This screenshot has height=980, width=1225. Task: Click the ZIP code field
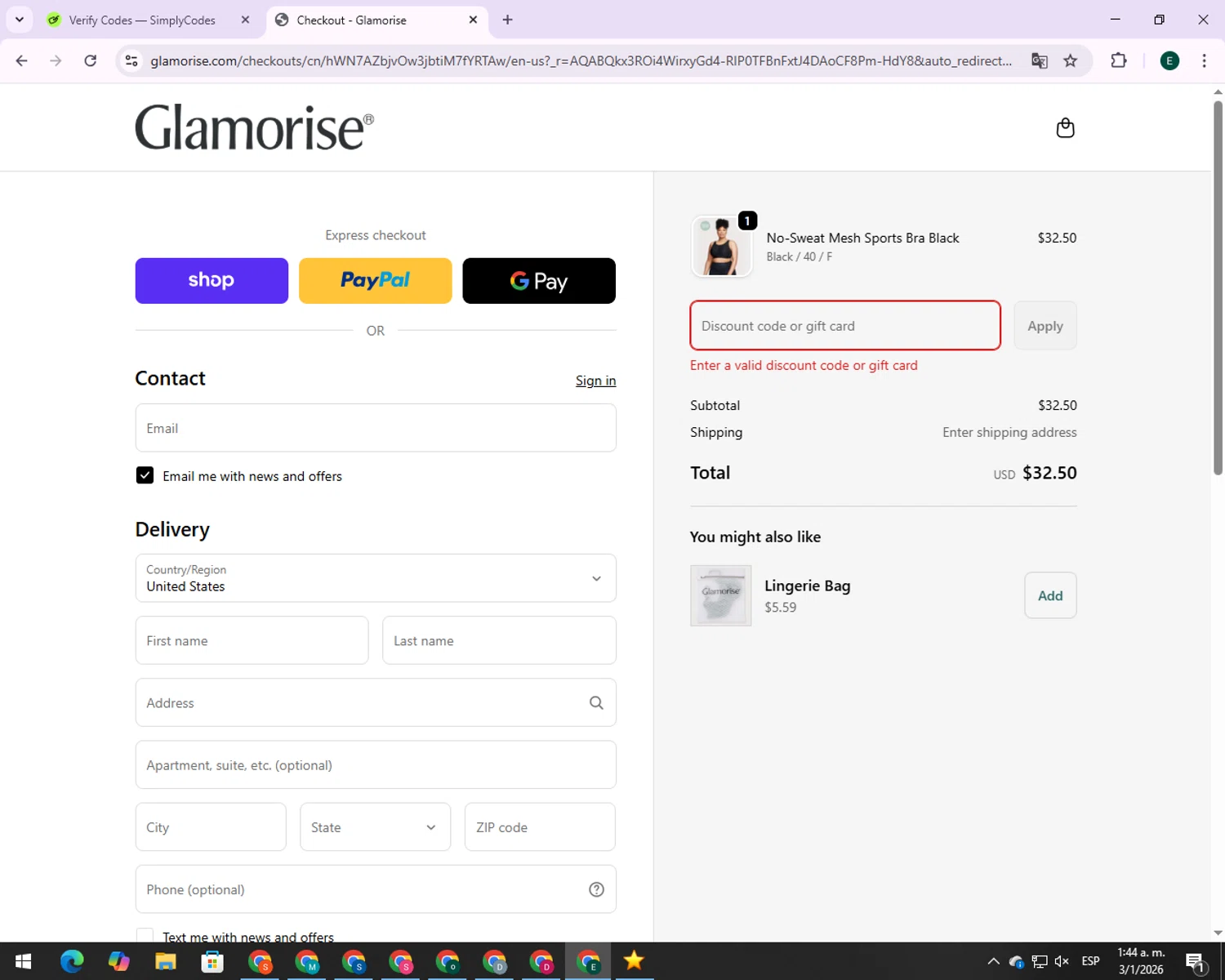tap(540, 826)
